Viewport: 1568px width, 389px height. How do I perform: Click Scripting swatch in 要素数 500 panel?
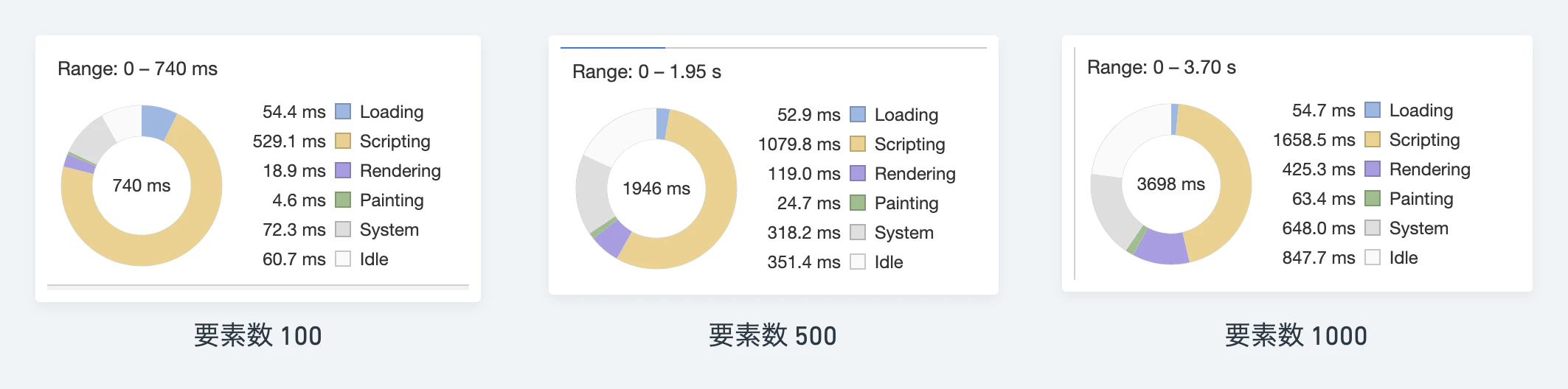click(858, 144)
